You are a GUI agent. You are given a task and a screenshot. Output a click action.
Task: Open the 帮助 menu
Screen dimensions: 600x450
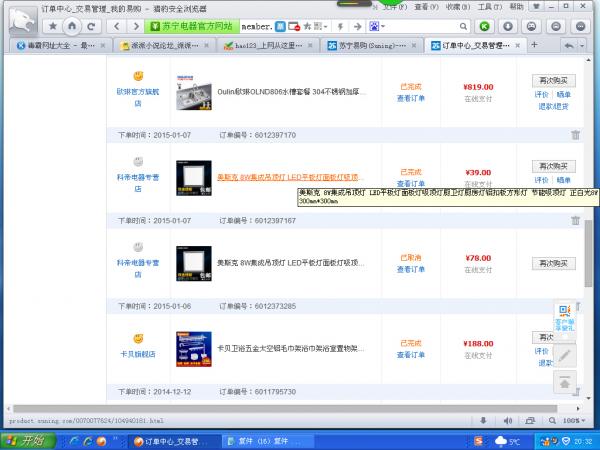click(516, 7)
